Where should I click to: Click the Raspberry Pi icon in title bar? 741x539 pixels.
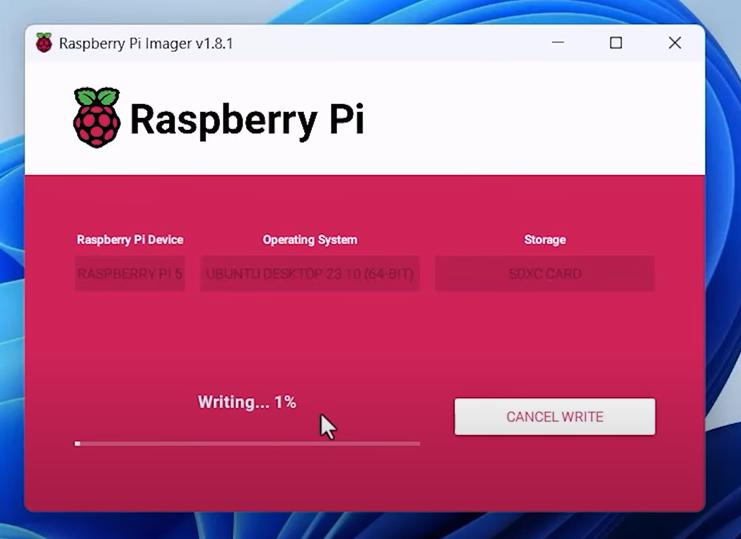point(44,43)
